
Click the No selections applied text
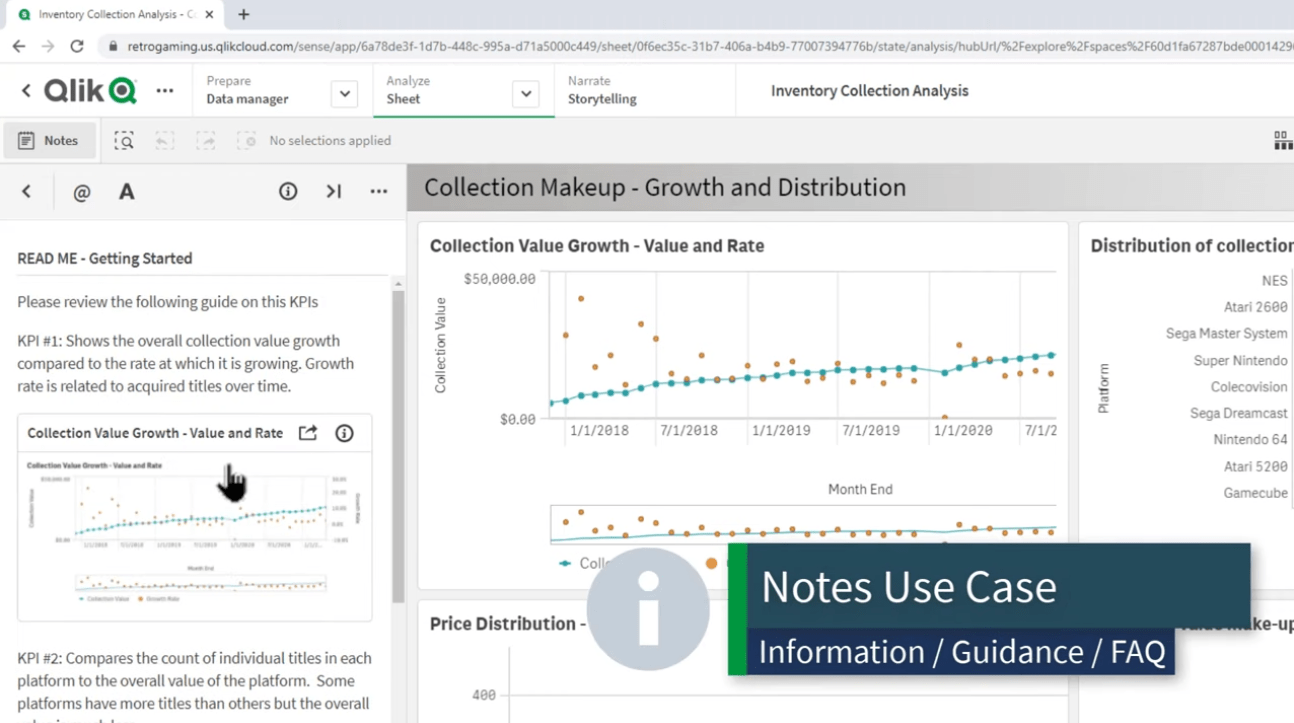point(330,141)
